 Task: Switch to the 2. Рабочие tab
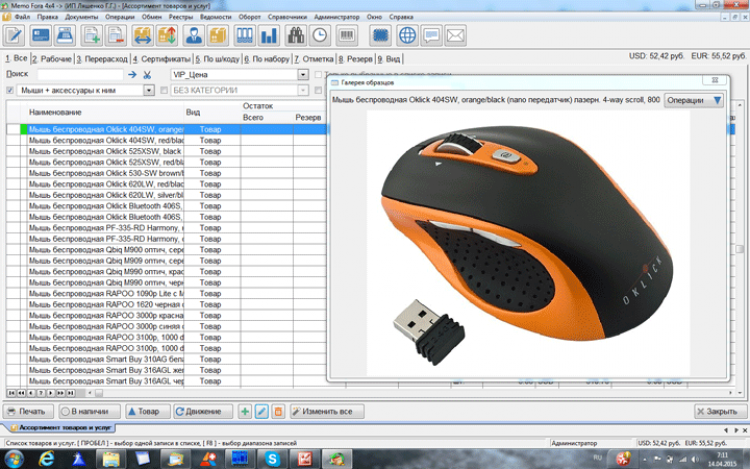tap(52, 59)
